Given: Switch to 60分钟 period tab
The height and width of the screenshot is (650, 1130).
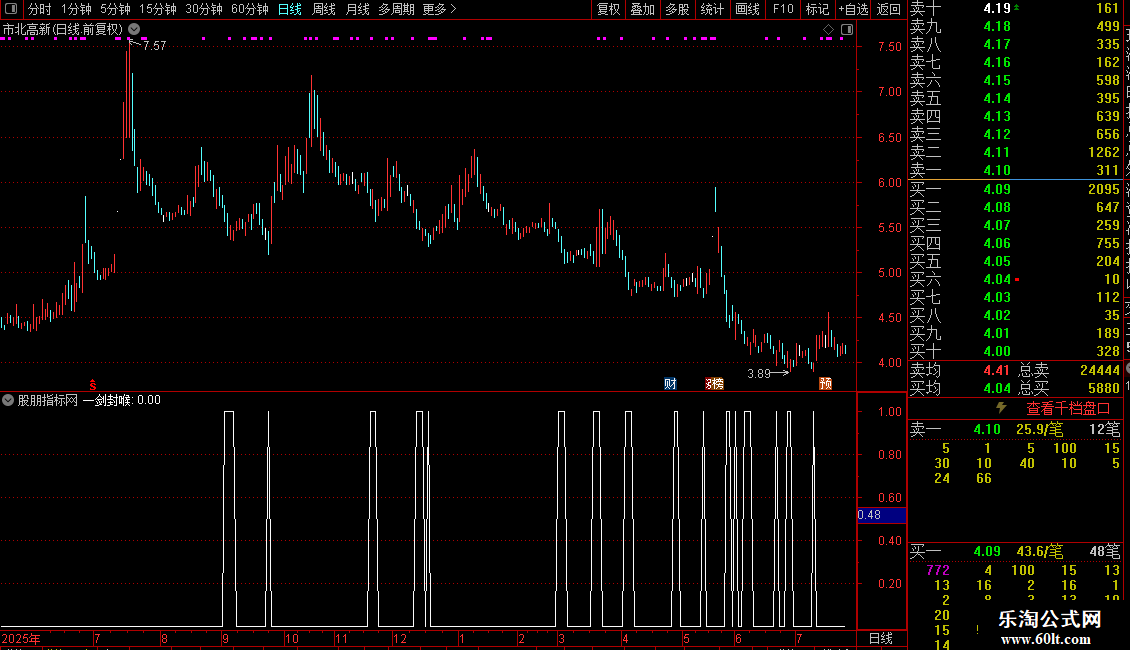Looking at the screenshot, I should coord(250,9).
